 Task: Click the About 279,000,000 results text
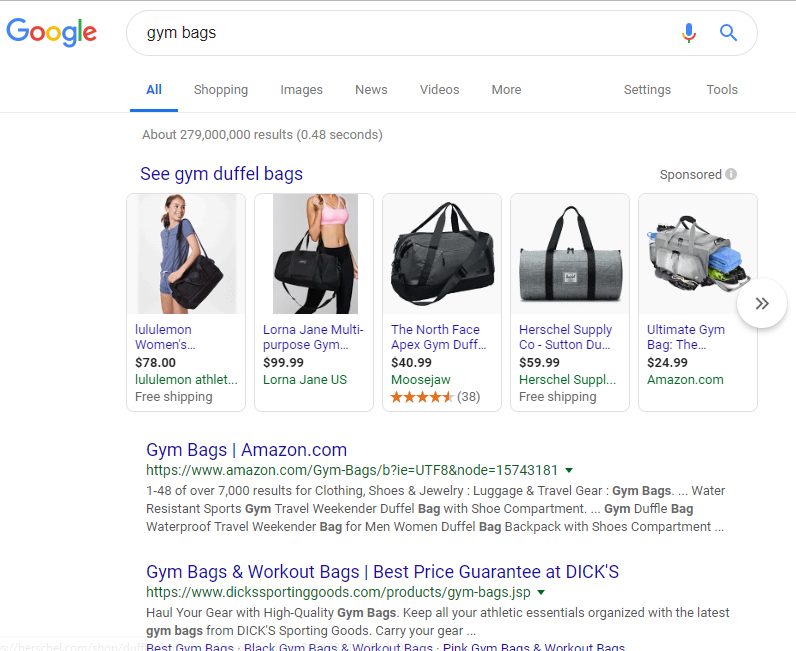click(262, 135)
